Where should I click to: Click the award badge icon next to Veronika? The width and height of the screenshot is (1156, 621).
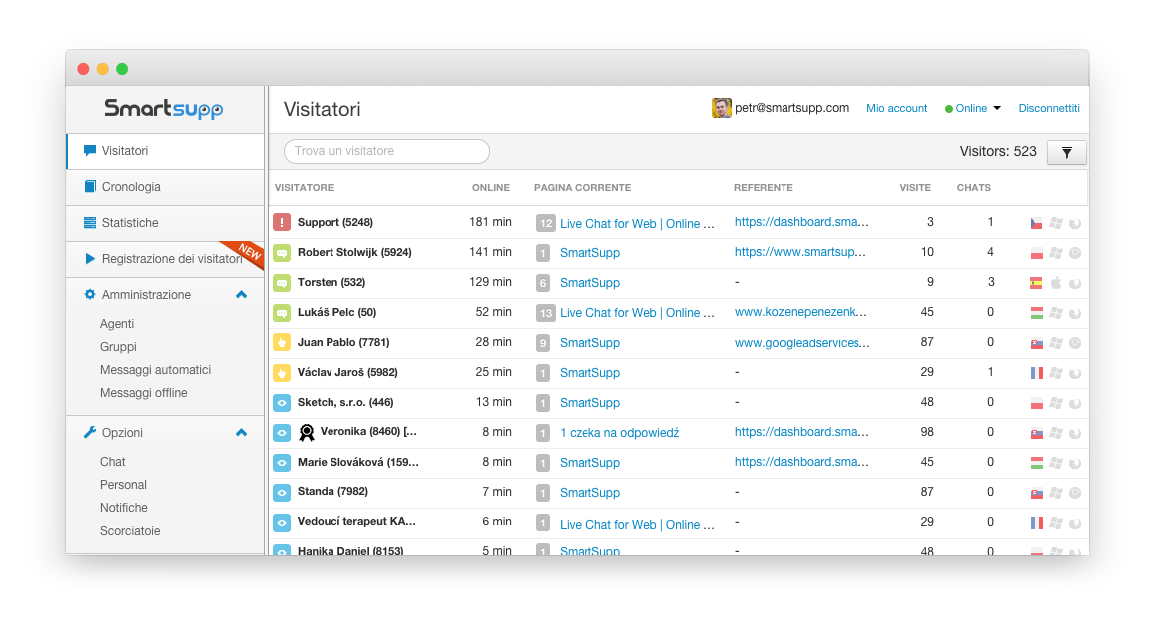(x=307, y=433)
